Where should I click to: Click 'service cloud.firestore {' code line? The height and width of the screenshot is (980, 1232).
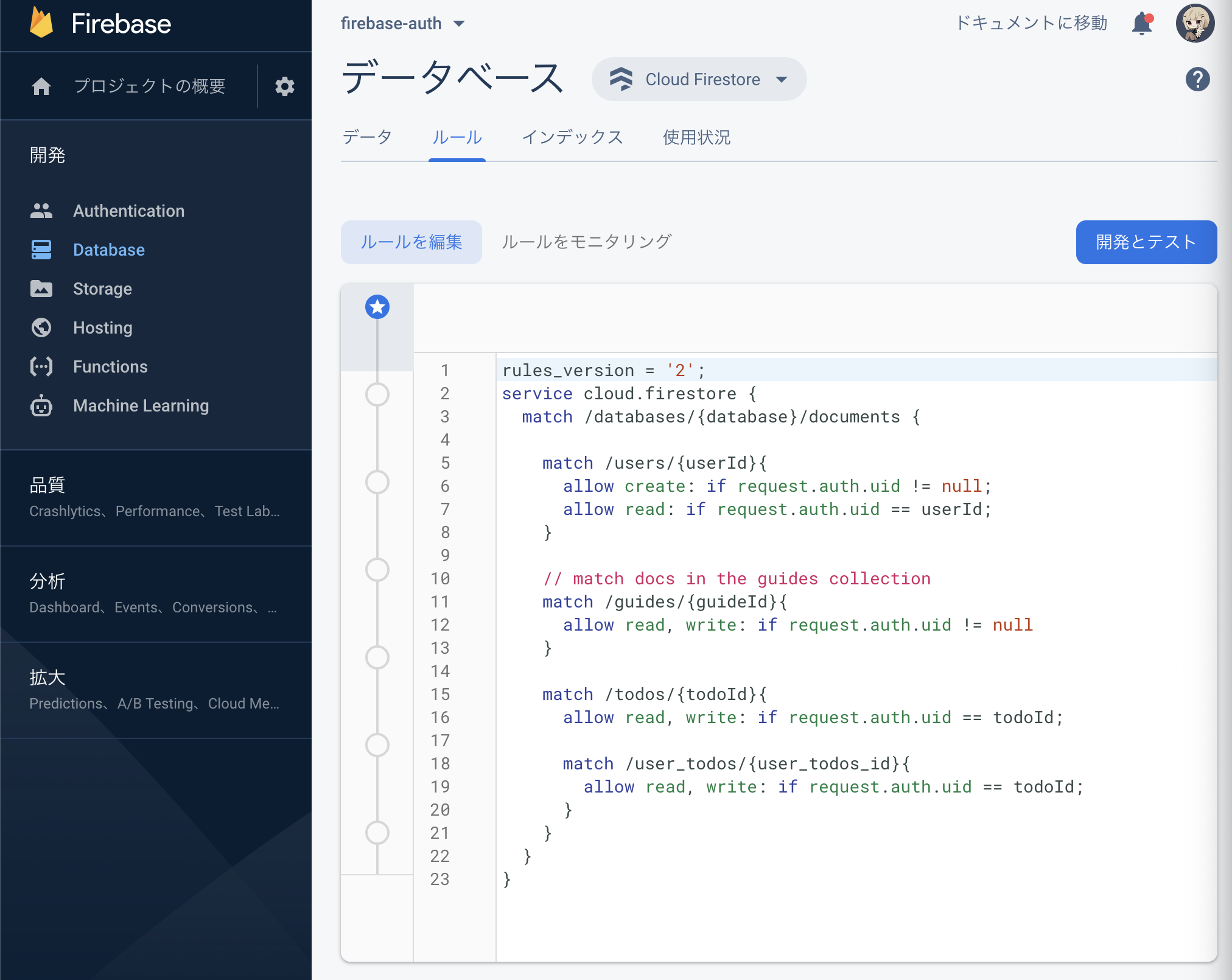[x=629, y=393]
